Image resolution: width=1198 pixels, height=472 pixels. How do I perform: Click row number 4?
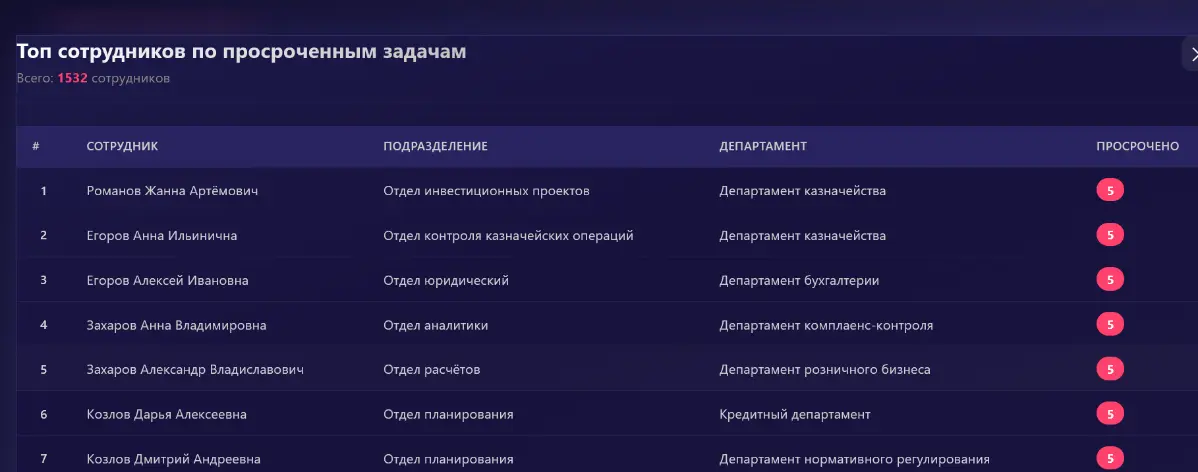44,325
